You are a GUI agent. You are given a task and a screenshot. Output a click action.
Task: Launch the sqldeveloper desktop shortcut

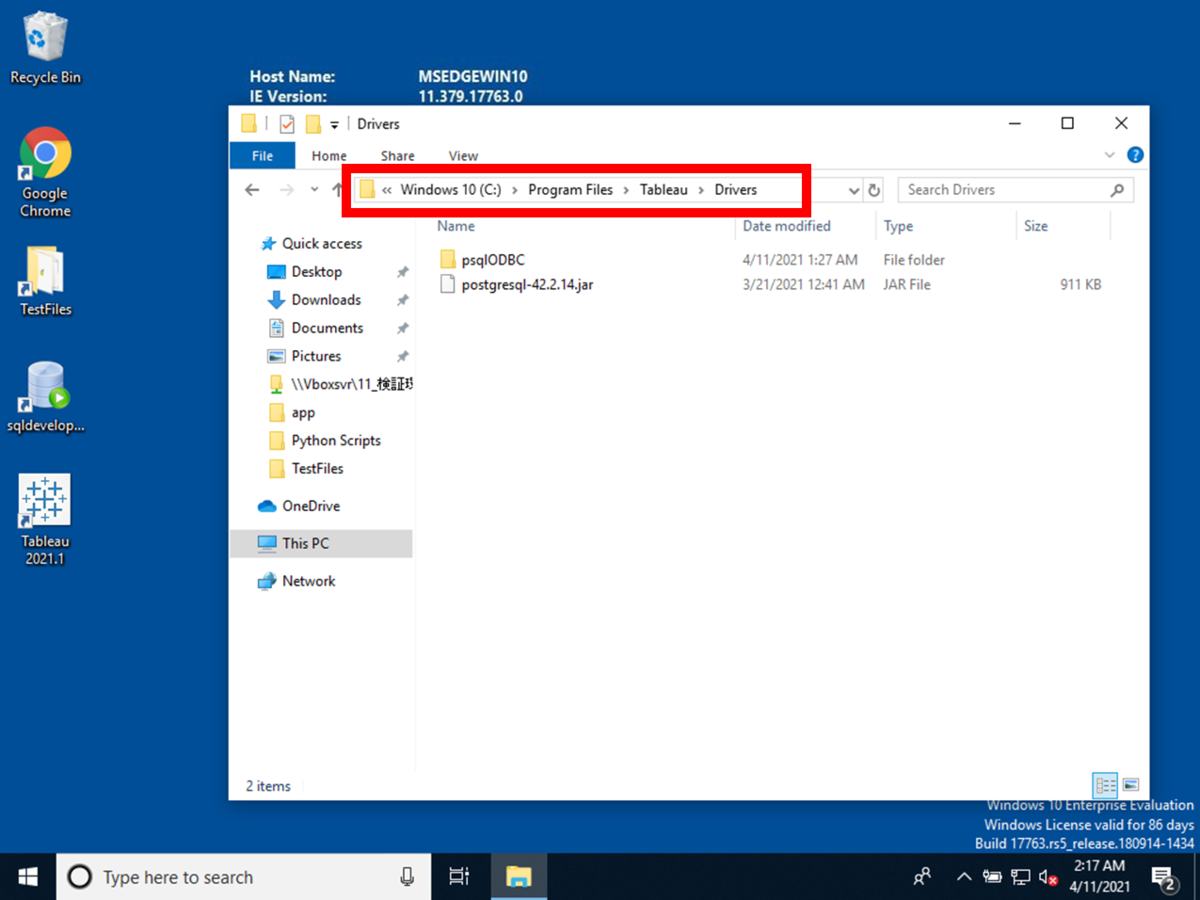(x=45, y=398)
